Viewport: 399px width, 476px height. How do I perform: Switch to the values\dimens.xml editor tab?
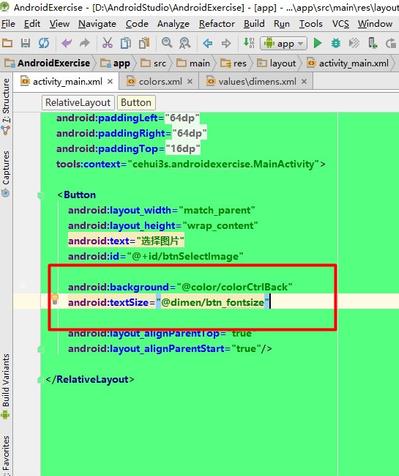pos(257,82)
